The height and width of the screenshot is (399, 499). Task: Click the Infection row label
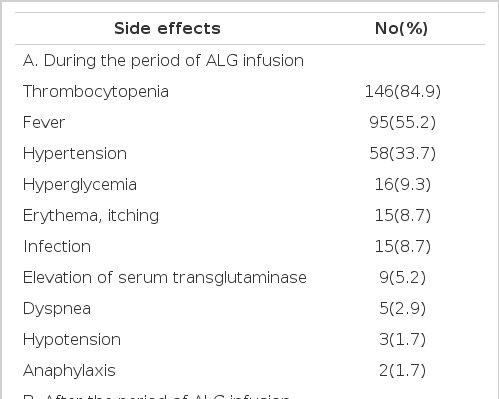point(57,247)
